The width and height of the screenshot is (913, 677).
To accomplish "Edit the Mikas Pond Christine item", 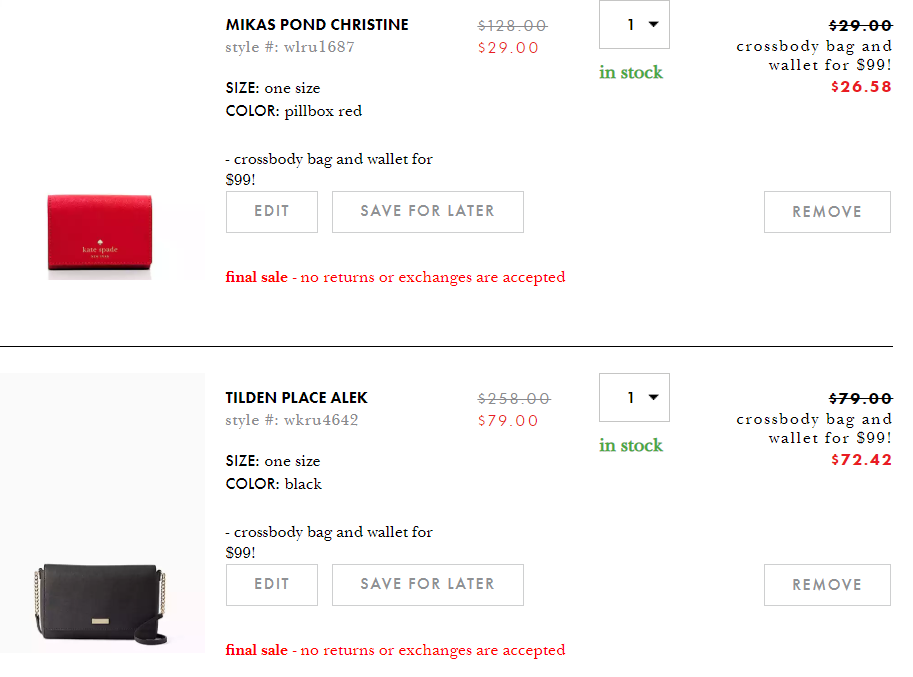I will point(272,212).
